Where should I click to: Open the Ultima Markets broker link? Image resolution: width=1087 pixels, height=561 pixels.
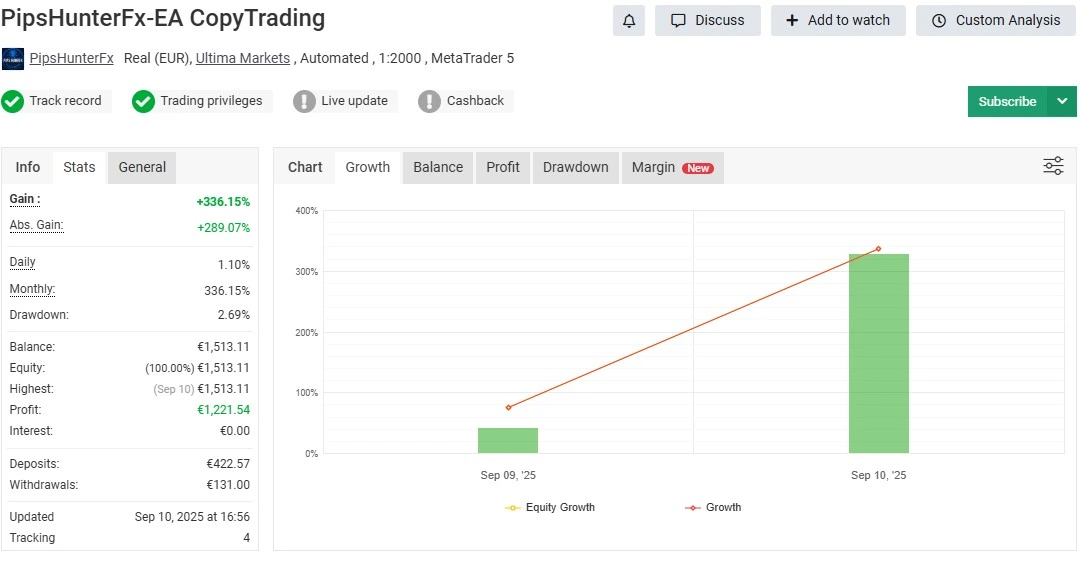243,58
